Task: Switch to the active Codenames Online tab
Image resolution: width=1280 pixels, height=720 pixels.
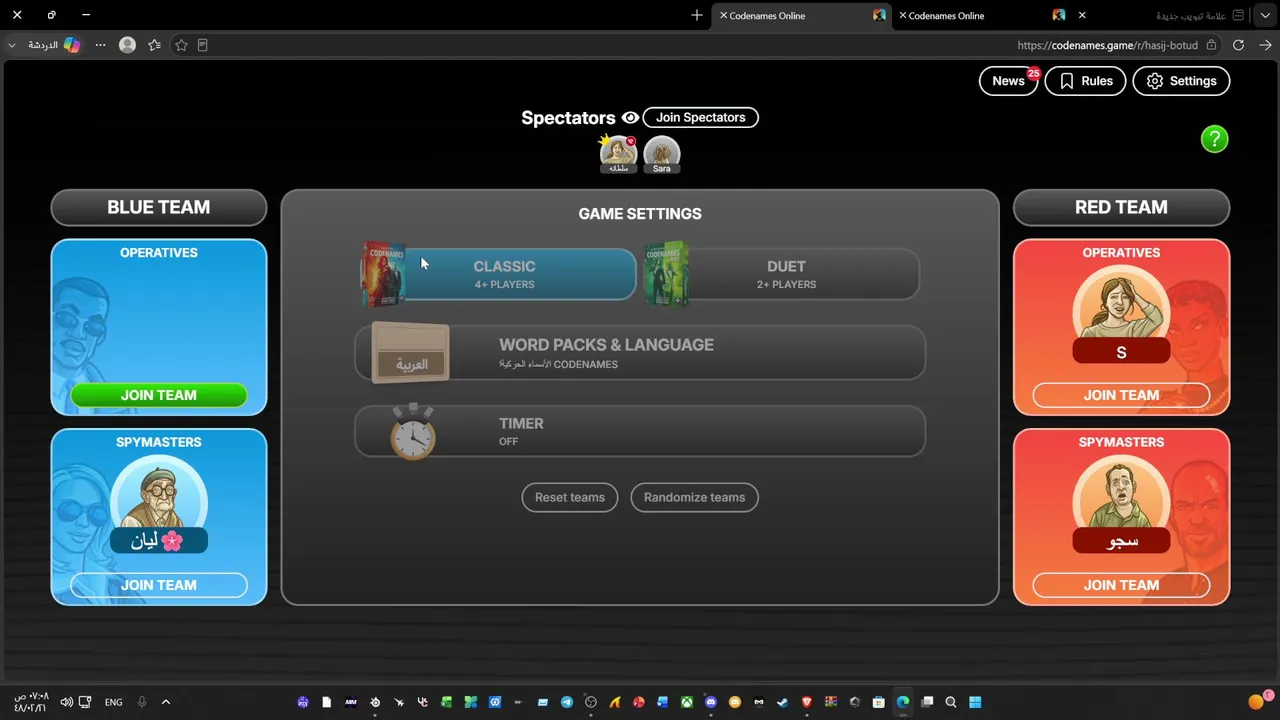Action: [x=800, y=15]
